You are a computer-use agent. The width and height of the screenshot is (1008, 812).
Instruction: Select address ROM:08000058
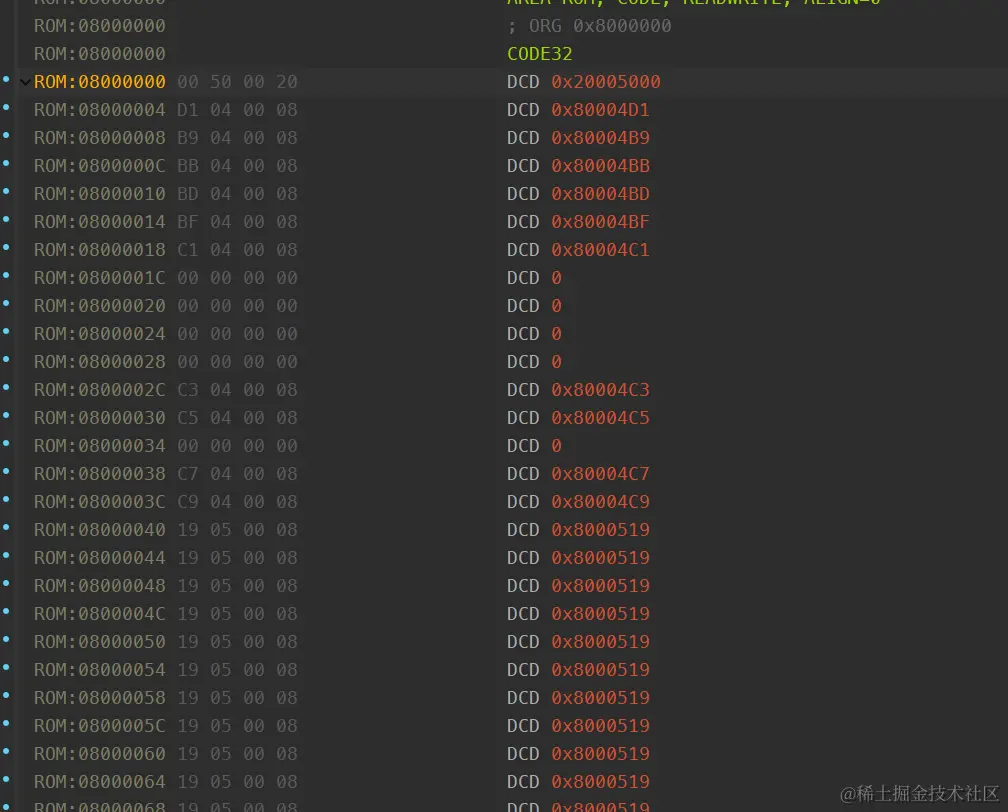[100, 698]
